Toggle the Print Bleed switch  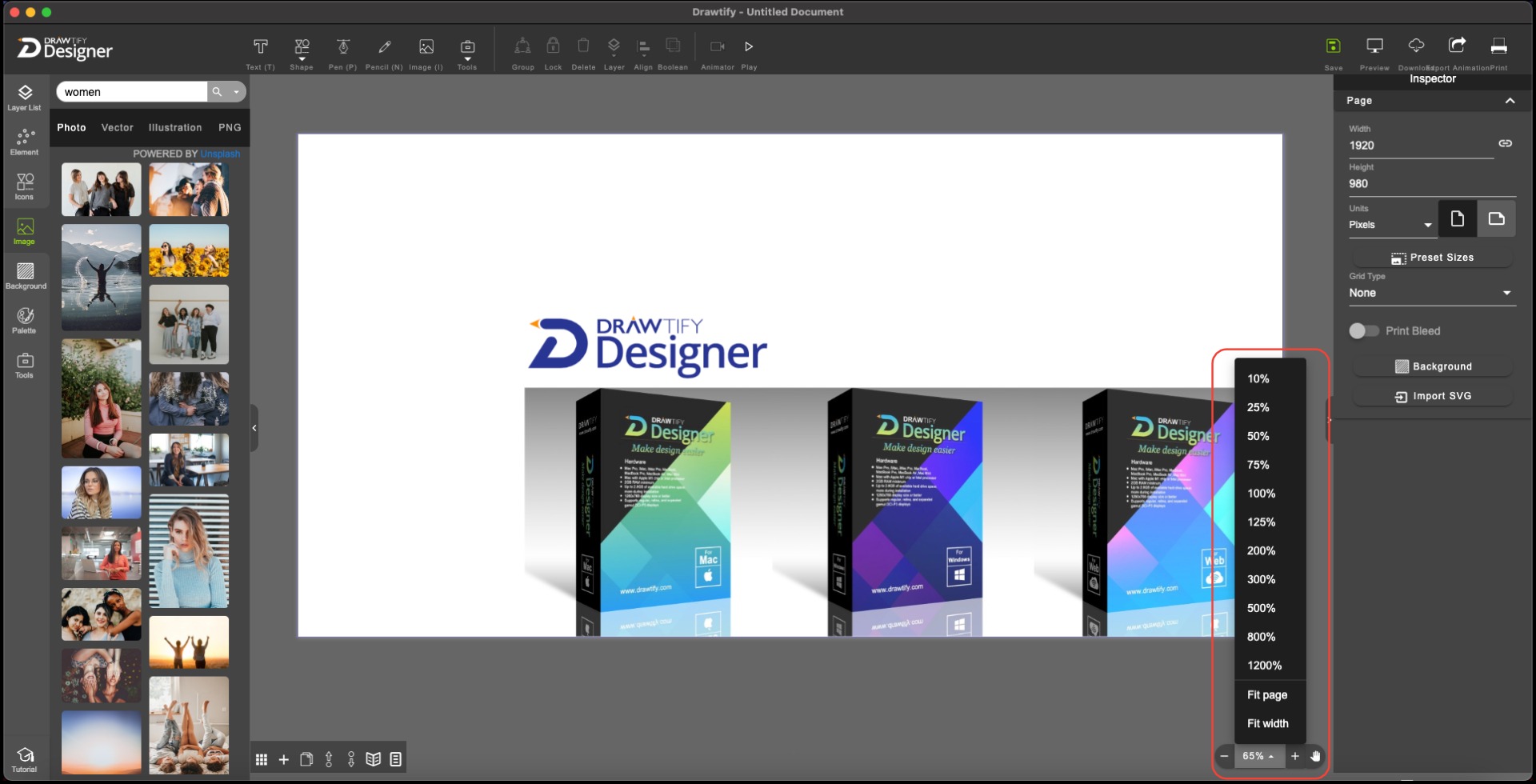(x=1363, y=331)
